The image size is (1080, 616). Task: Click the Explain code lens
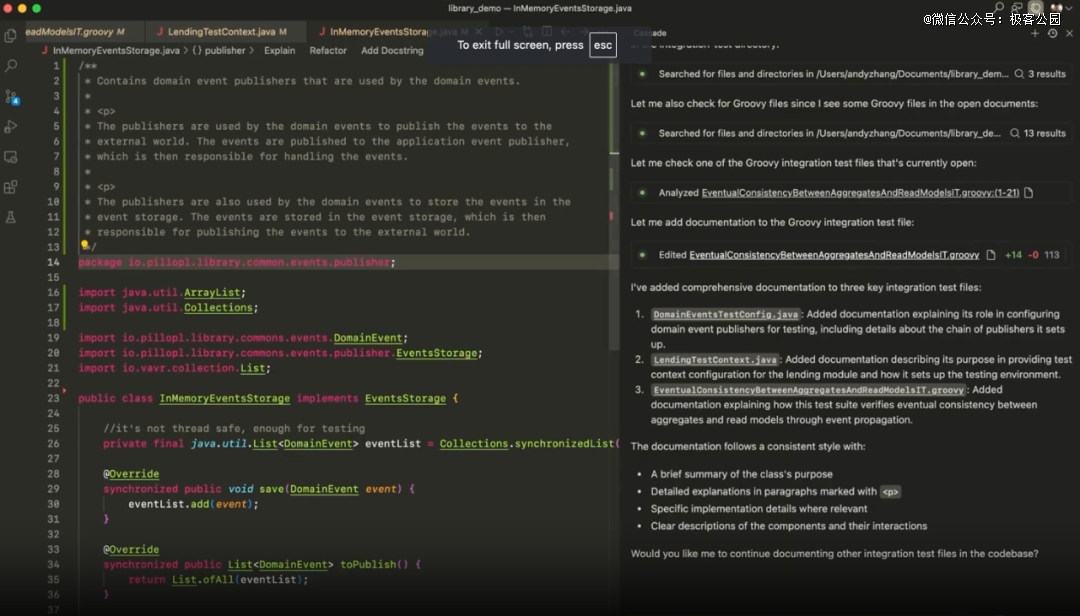coord(280,50)
